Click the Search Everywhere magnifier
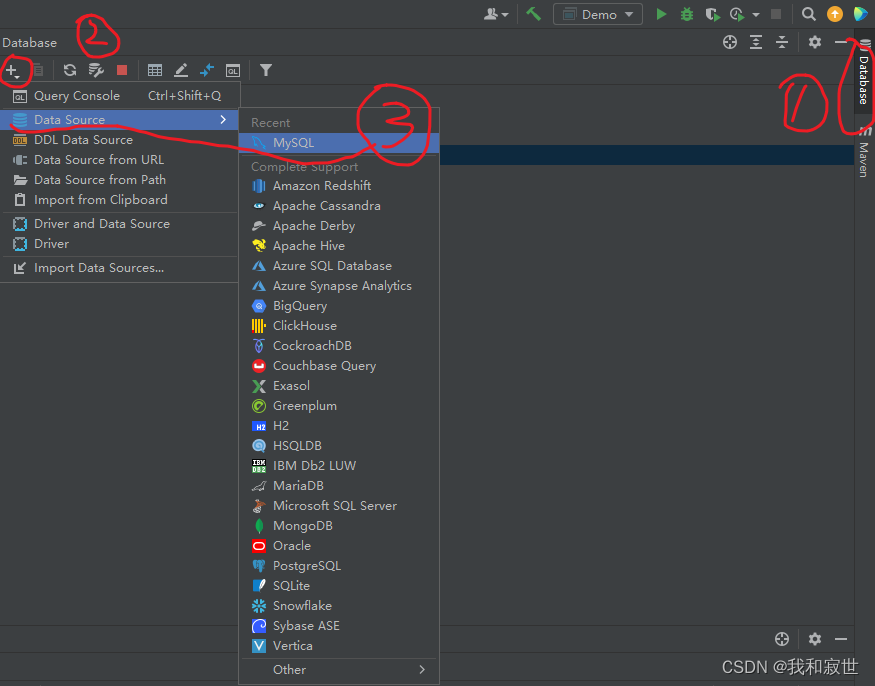This screenshot has width=875, height=686. click(x=809, y=14)
